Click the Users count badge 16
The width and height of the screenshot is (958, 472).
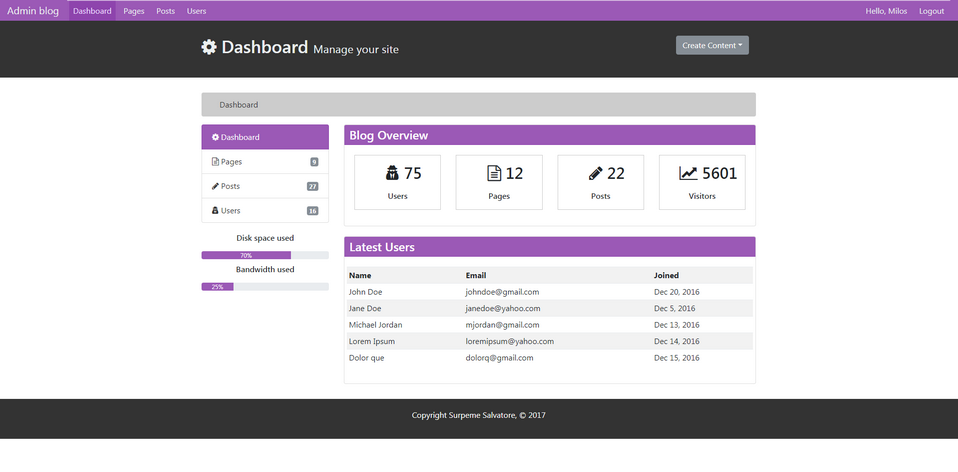click(312, 211)
